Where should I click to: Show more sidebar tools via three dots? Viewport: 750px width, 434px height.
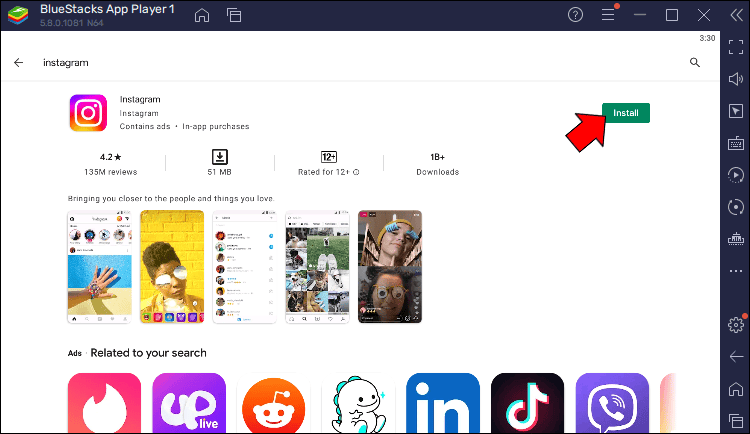[x=736, y=271]
